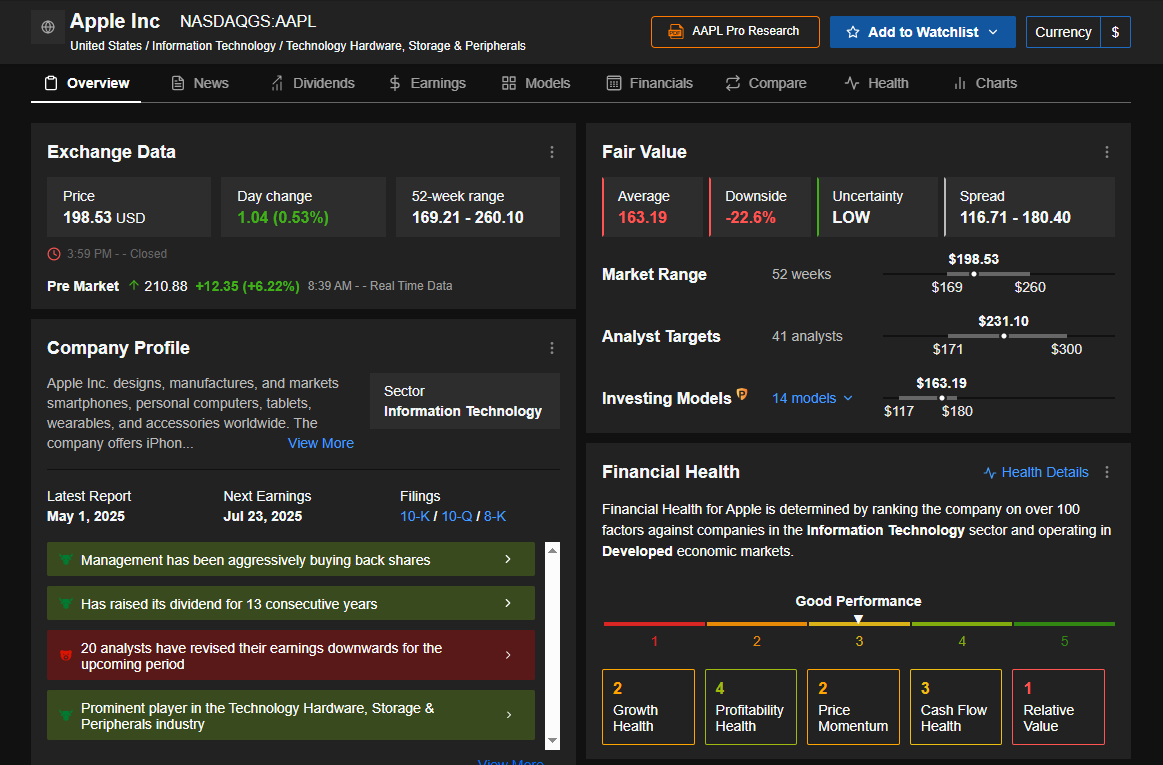Click the 52-week range 169.21 - 260.10 tile
Image resolution: width=1163 pixels, height=765 pixels.
(478, 207)
